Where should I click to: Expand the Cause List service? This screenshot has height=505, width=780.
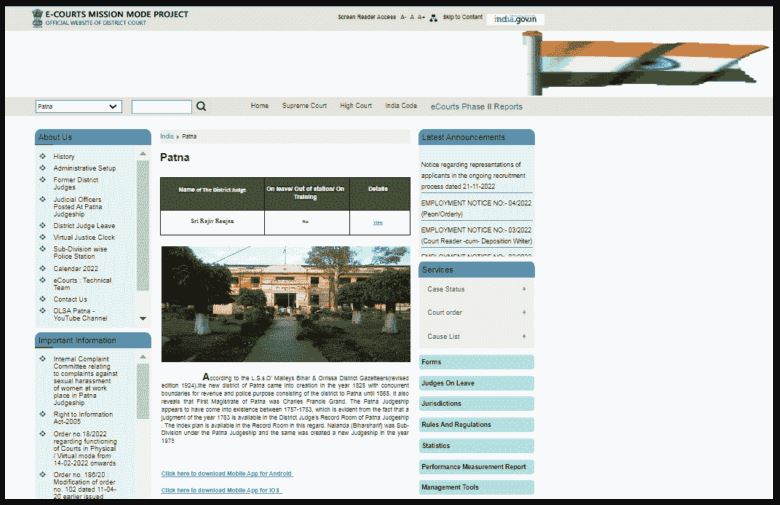coord(524,336)
